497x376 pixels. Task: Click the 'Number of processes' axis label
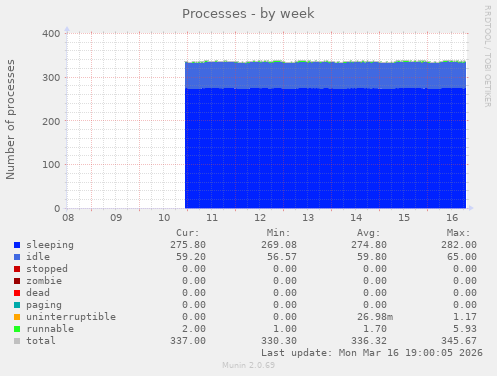(x=11, y=119)
